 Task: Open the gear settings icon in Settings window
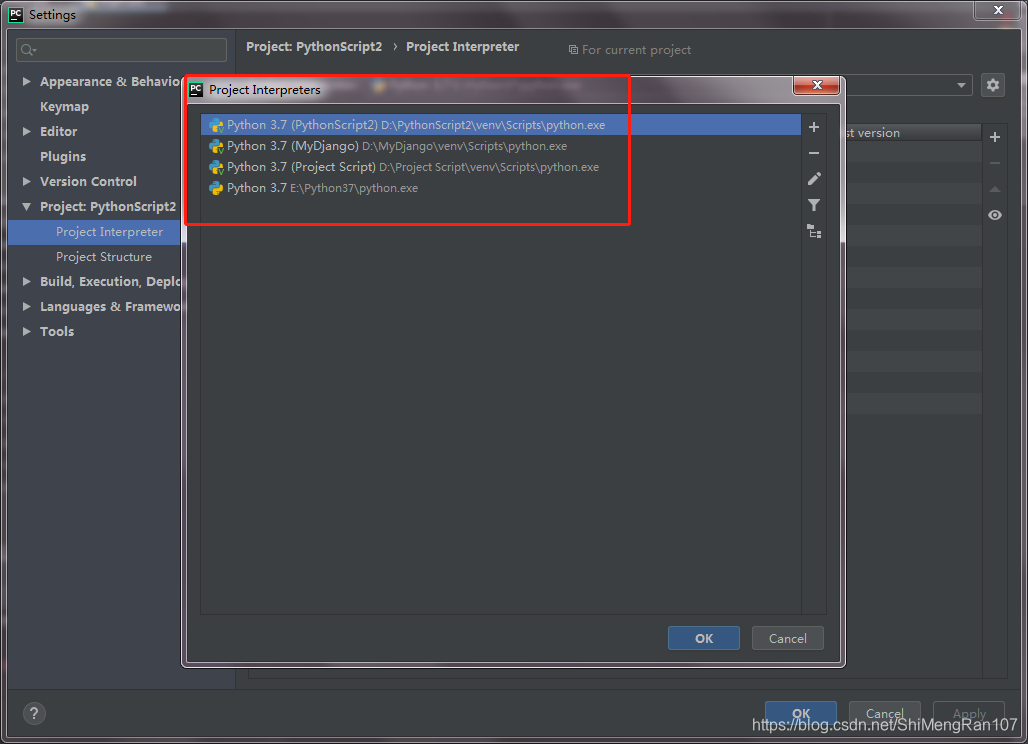point(993,85)
